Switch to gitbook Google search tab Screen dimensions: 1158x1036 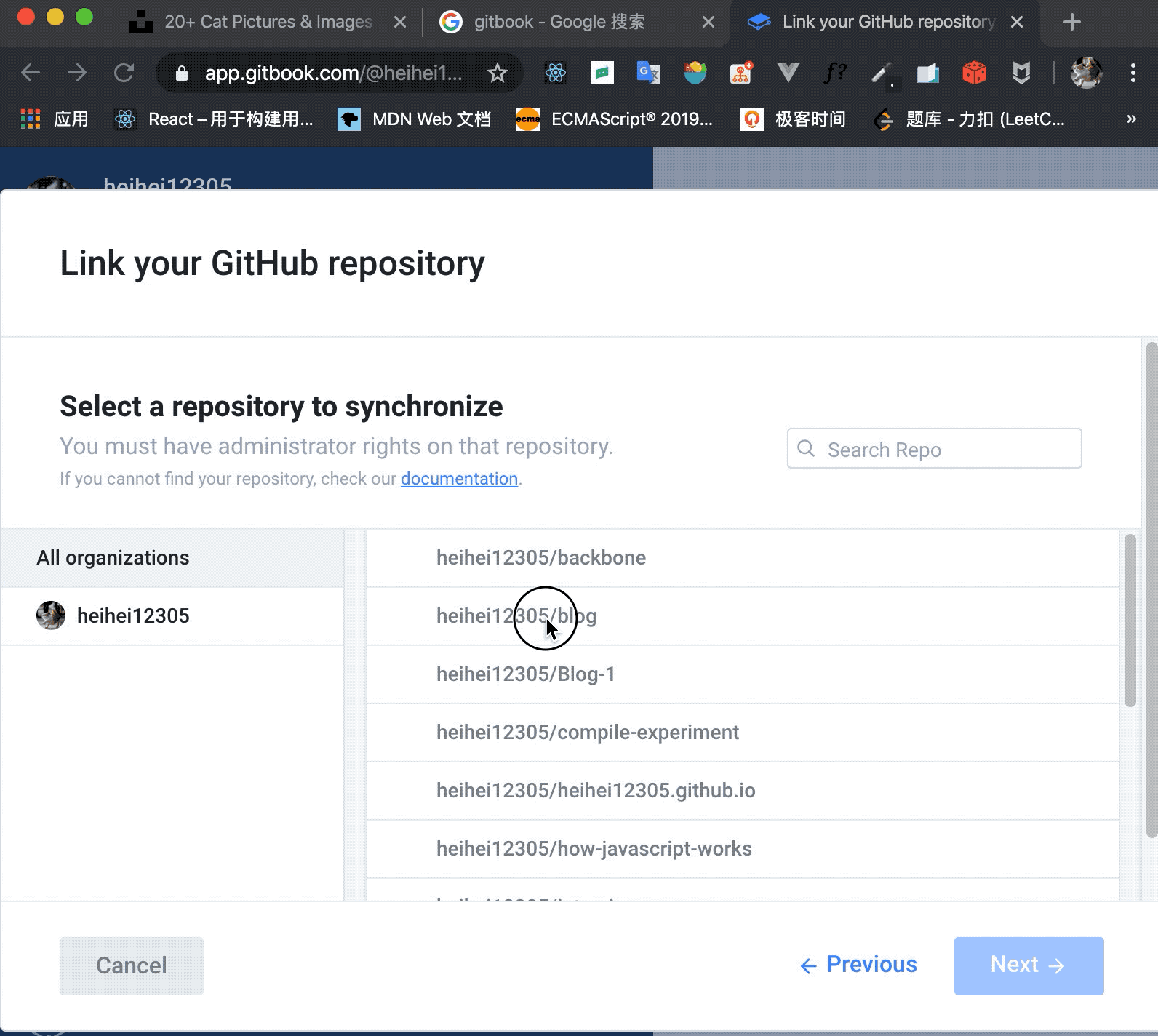click(x=576, y=22)
